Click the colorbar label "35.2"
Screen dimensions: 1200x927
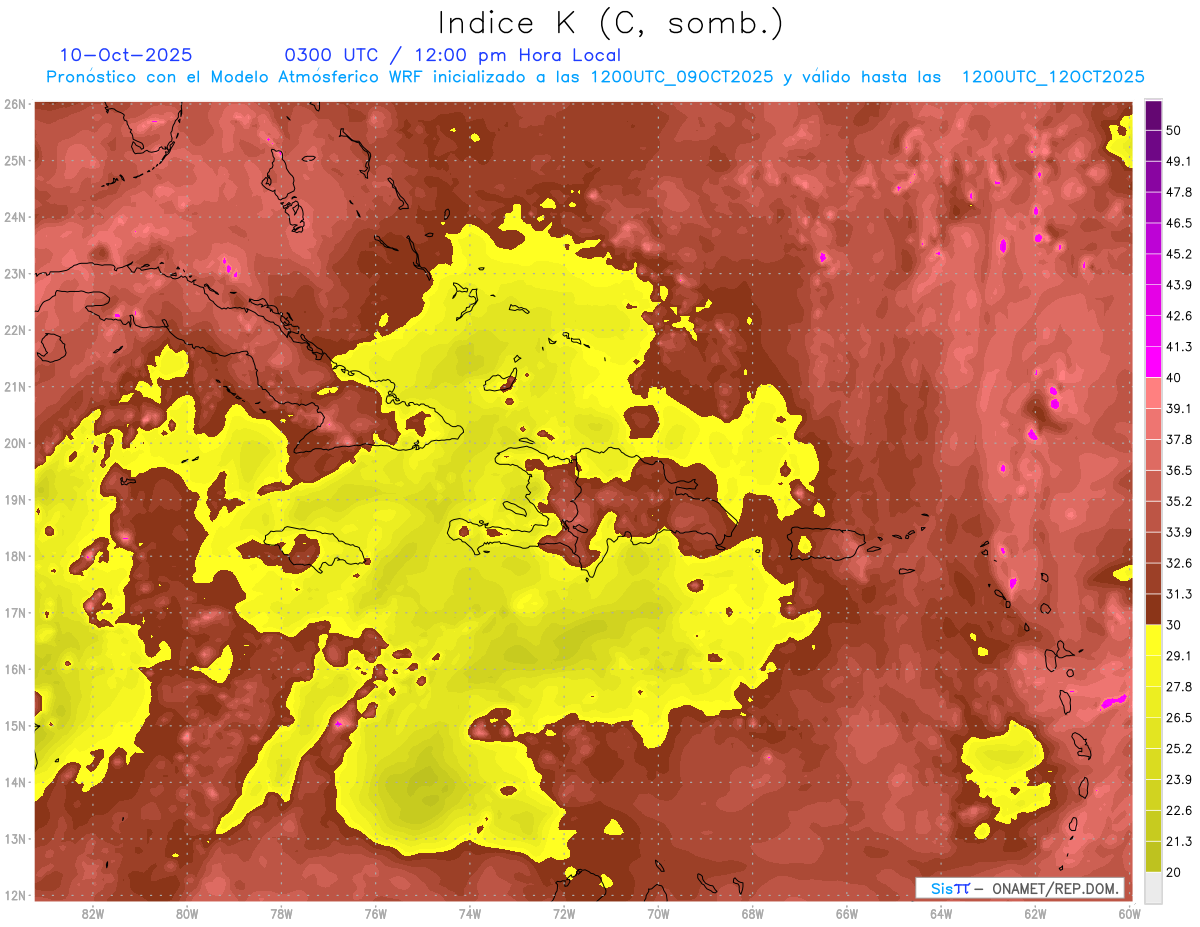[x=1178, y=501]
